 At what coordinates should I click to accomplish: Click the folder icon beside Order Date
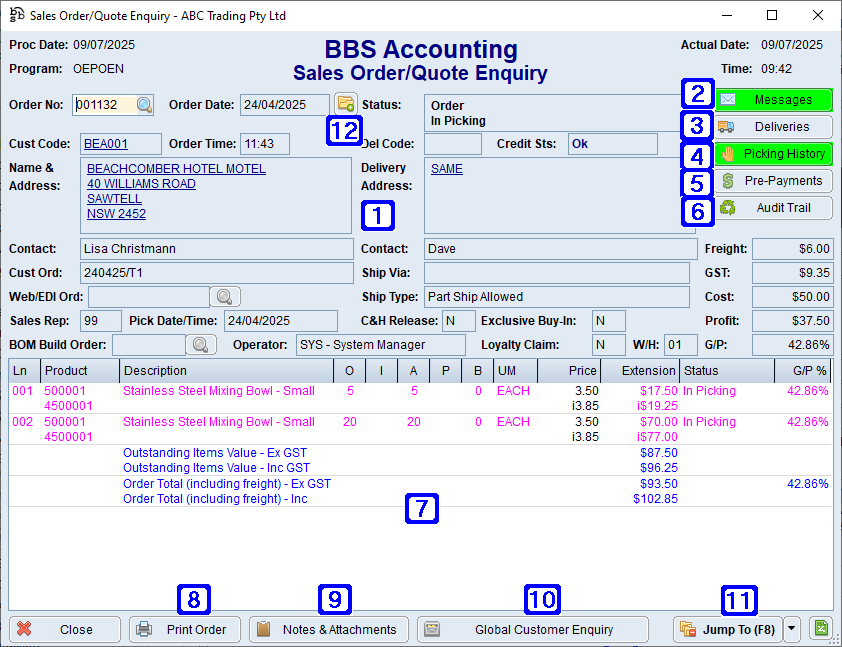tap(345, 104)
